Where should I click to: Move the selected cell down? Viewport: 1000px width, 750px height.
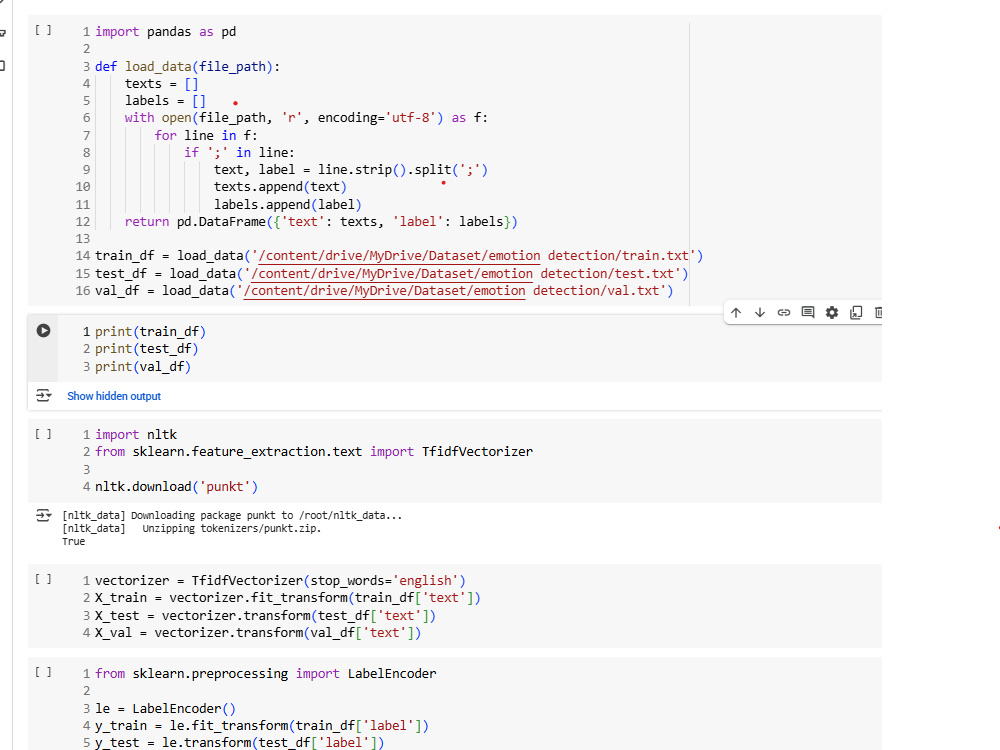coord(760,312)
